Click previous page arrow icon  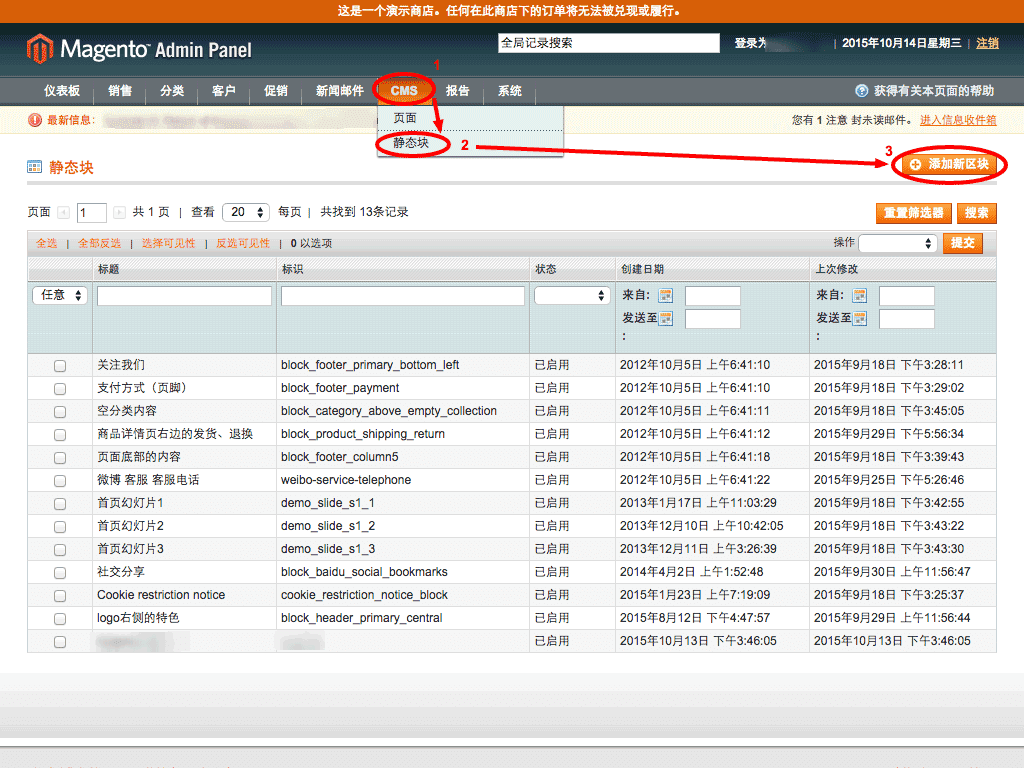(x=64, y=213)
